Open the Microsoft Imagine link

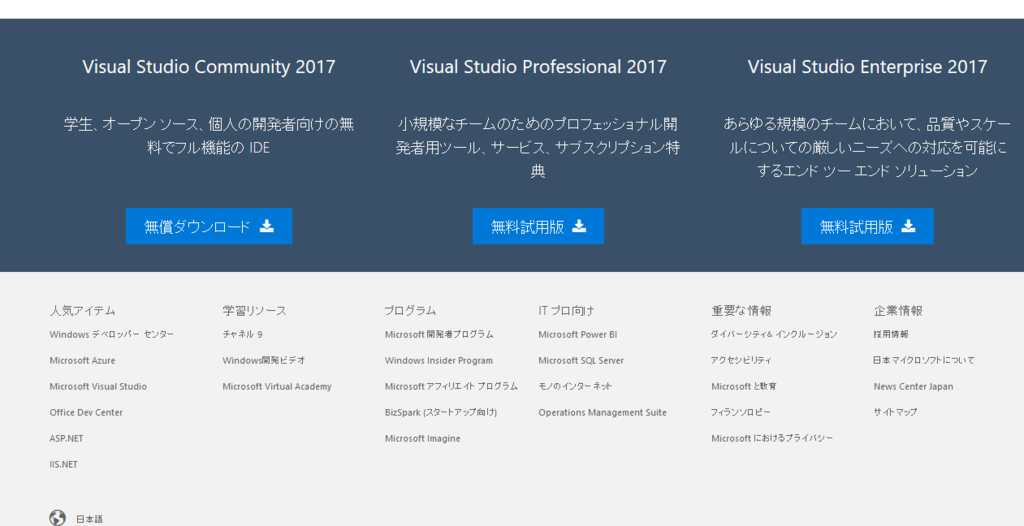[x=423, y=439]
